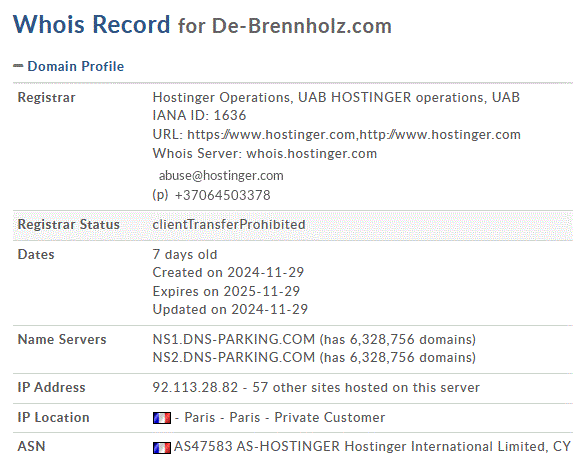Click the French flag in IP Location

[162, 418]
